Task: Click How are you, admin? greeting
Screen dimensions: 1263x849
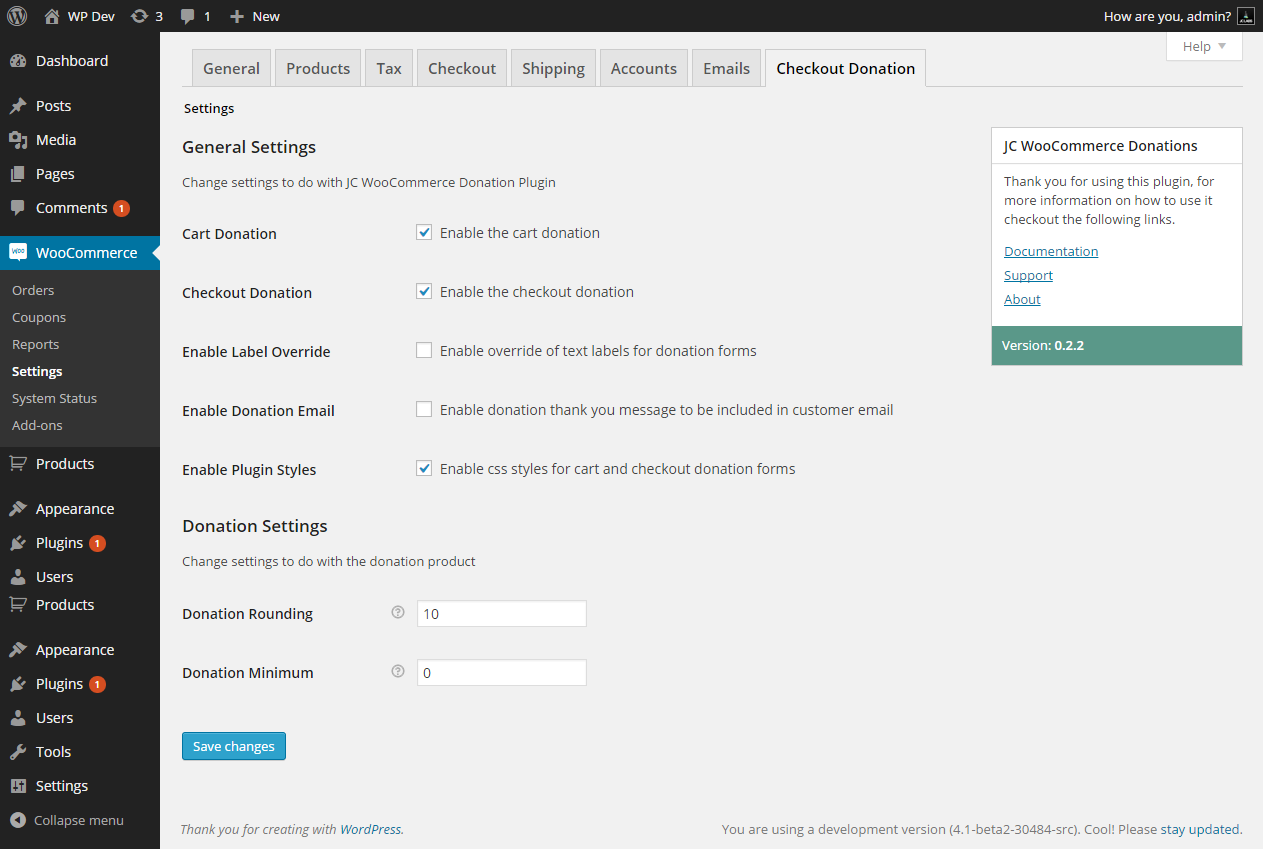Action: pos(1167,16)
